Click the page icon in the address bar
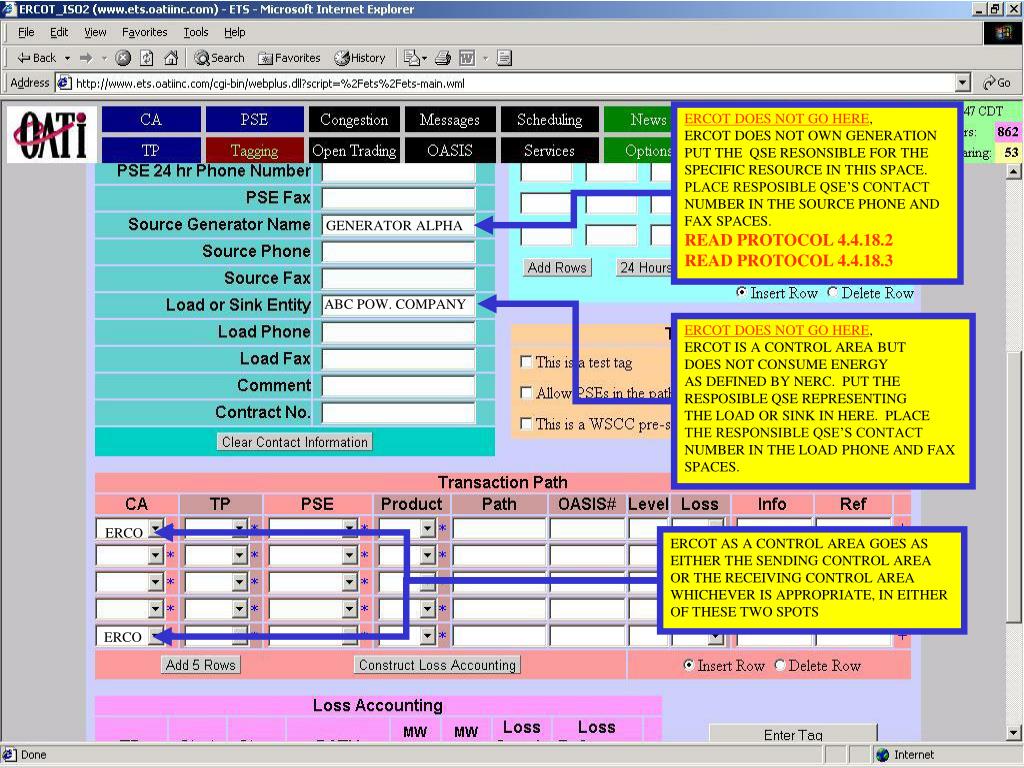The image size is (1024, 768). pos(64,83)
